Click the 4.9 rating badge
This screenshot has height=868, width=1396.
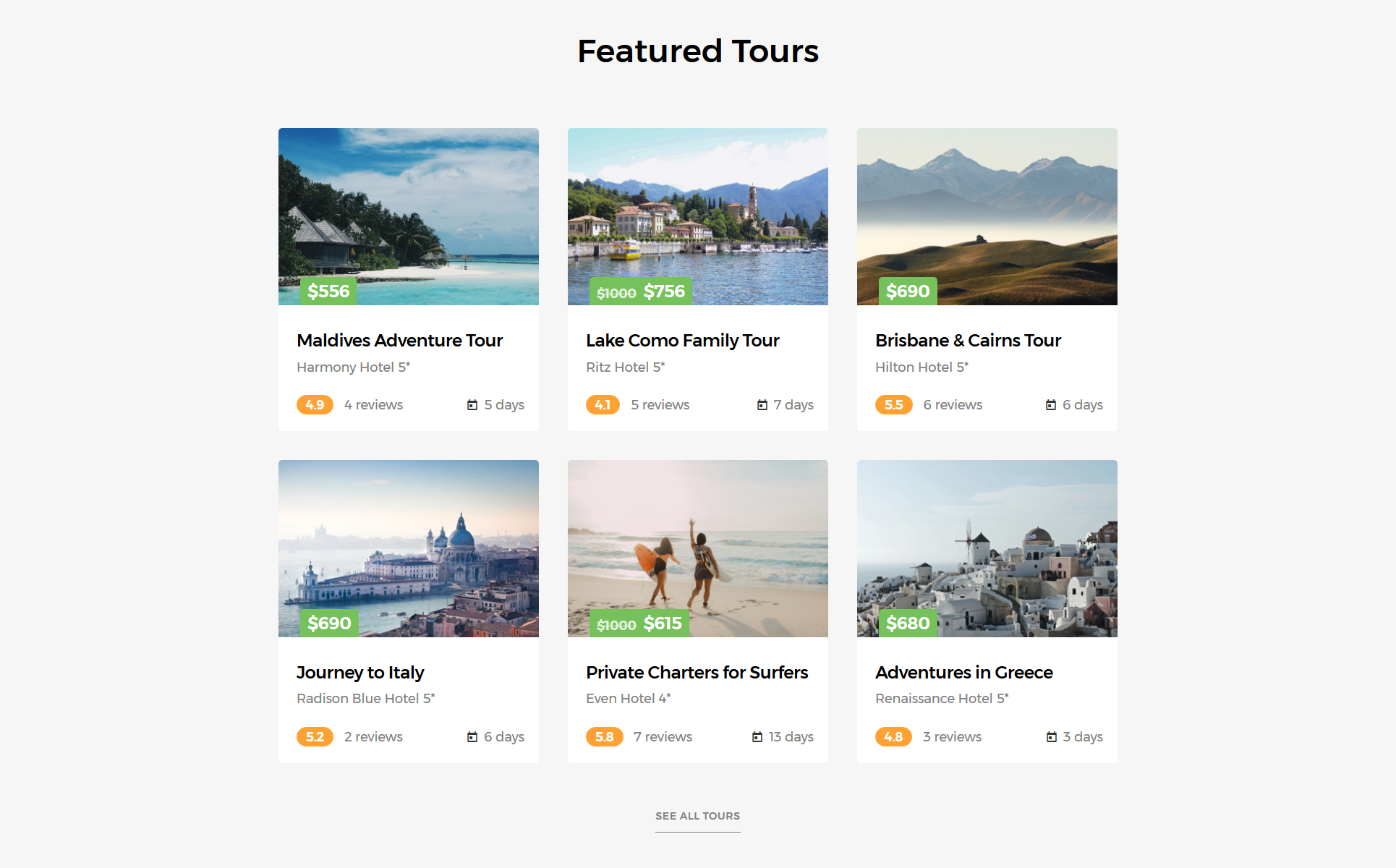click(315, 405)
